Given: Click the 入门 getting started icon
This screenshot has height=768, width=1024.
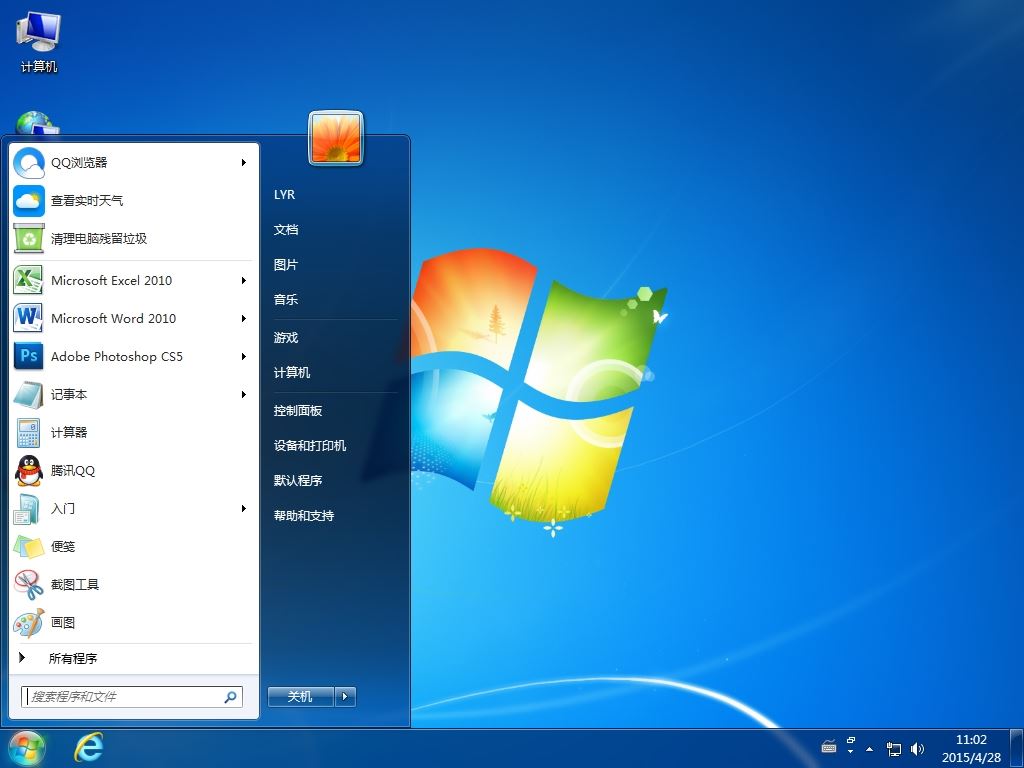Looking at the screenshot, I should coord(29,508).
